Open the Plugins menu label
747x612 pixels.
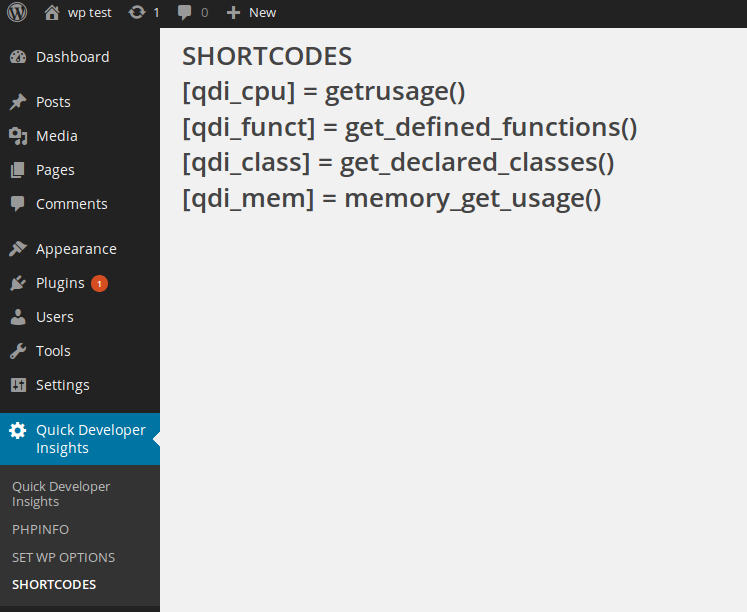(60, 283)
